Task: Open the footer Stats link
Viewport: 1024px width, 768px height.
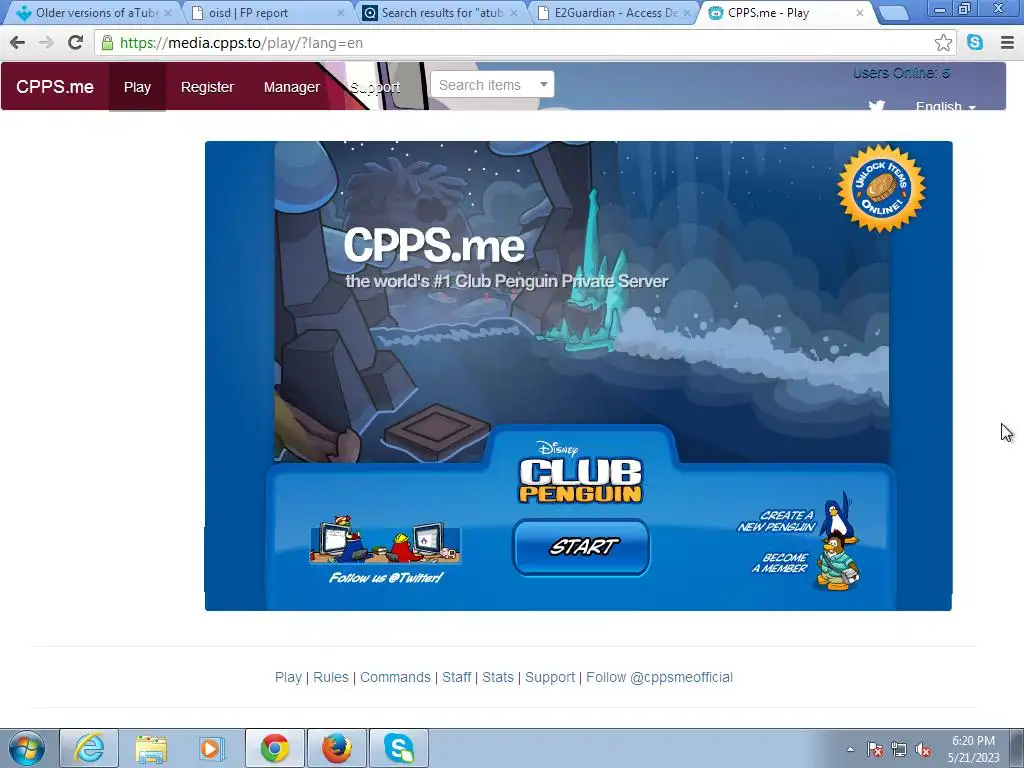Action: (498, 677)
